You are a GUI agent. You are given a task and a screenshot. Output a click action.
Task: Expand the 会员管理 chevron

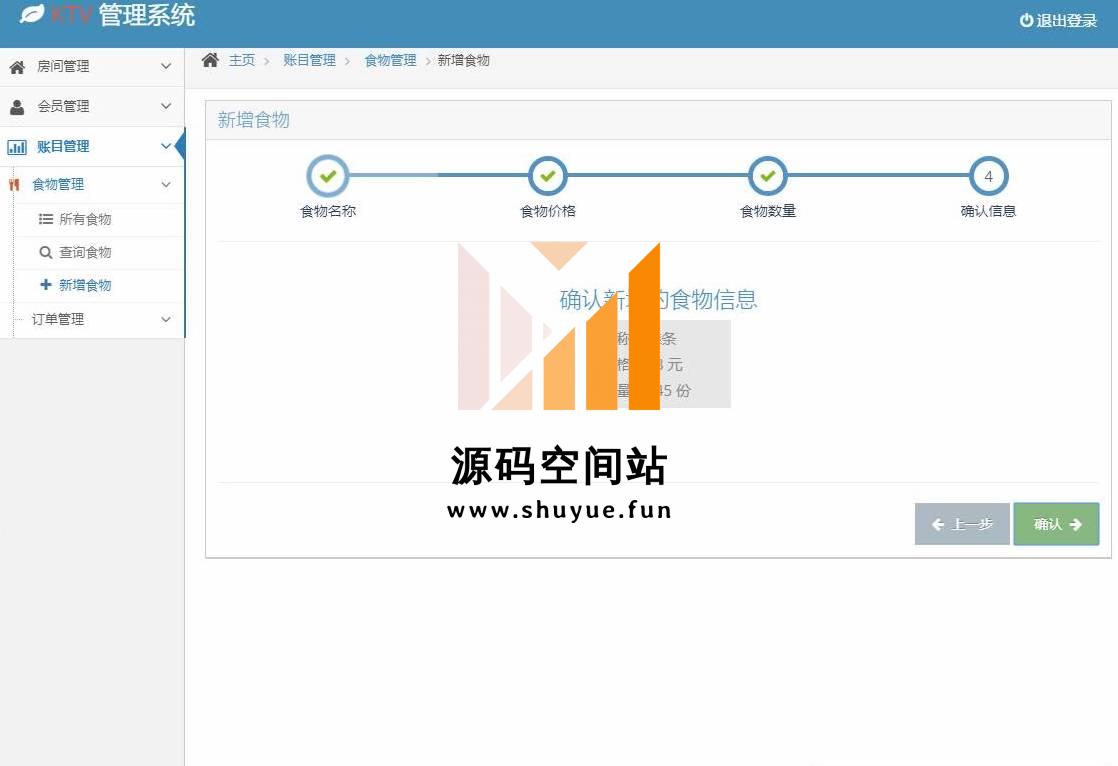point(166,106)
